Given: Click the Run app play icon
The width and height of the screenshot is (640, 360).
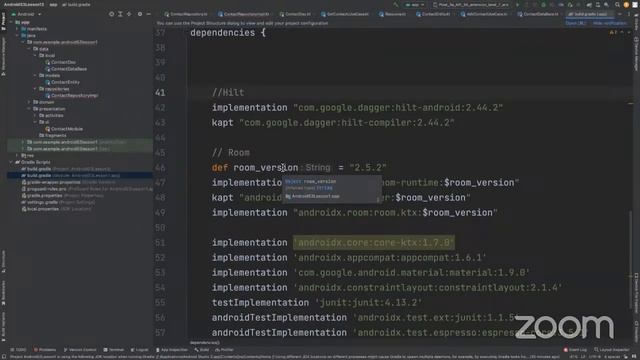Looking at the screenshot, I should pyautogui.click(x=518, y=5).
